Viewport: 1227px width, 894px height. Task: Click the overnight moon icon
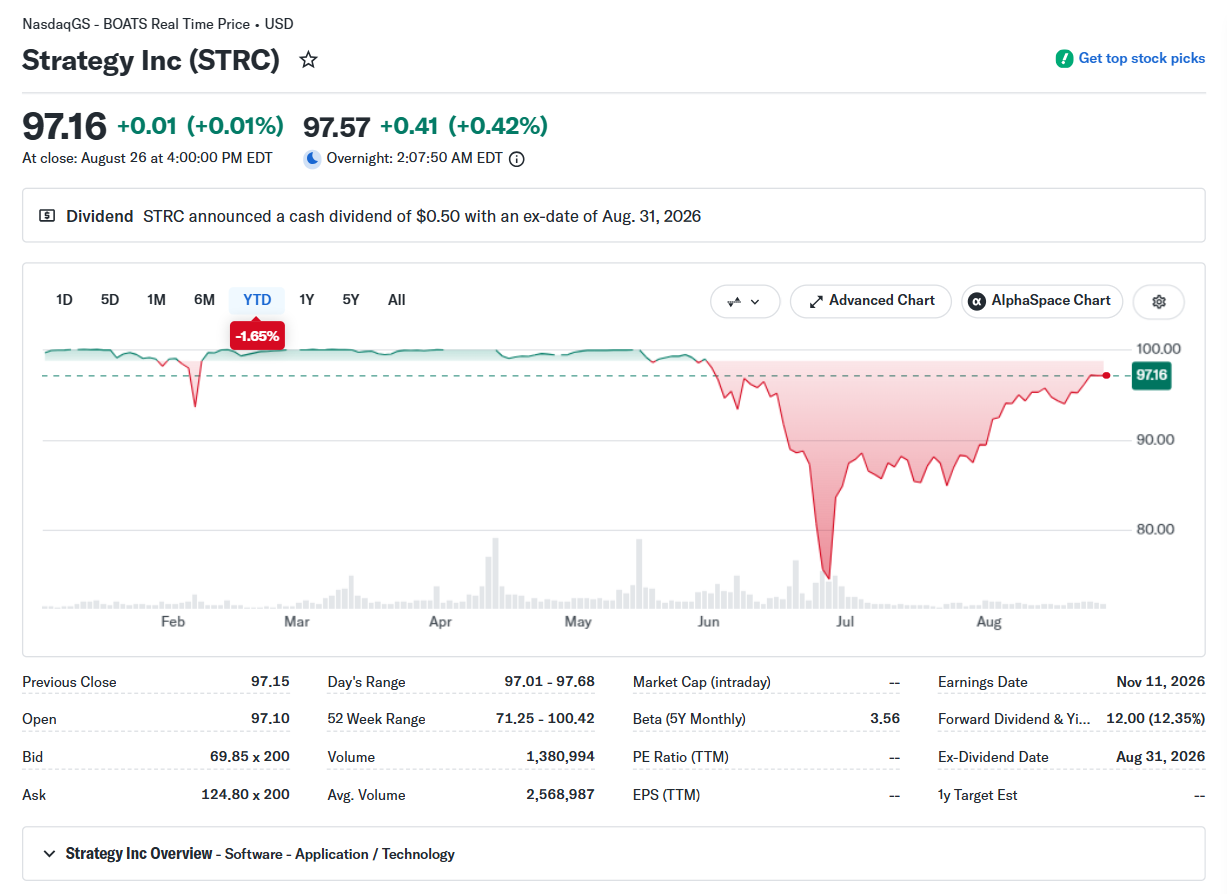313,158
